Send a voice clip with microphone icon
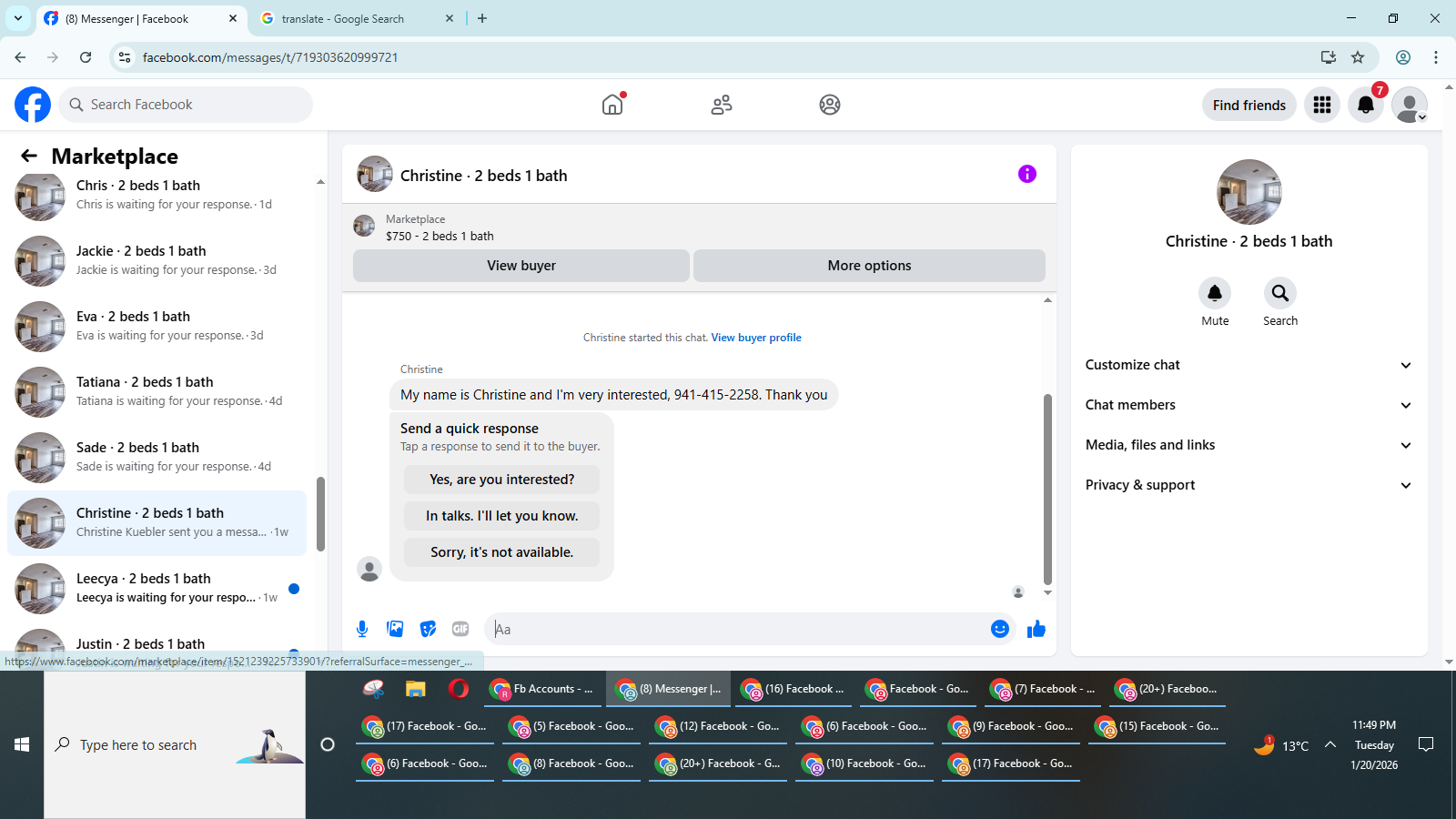Screen dimensions: 1456x819 [362, 629]
